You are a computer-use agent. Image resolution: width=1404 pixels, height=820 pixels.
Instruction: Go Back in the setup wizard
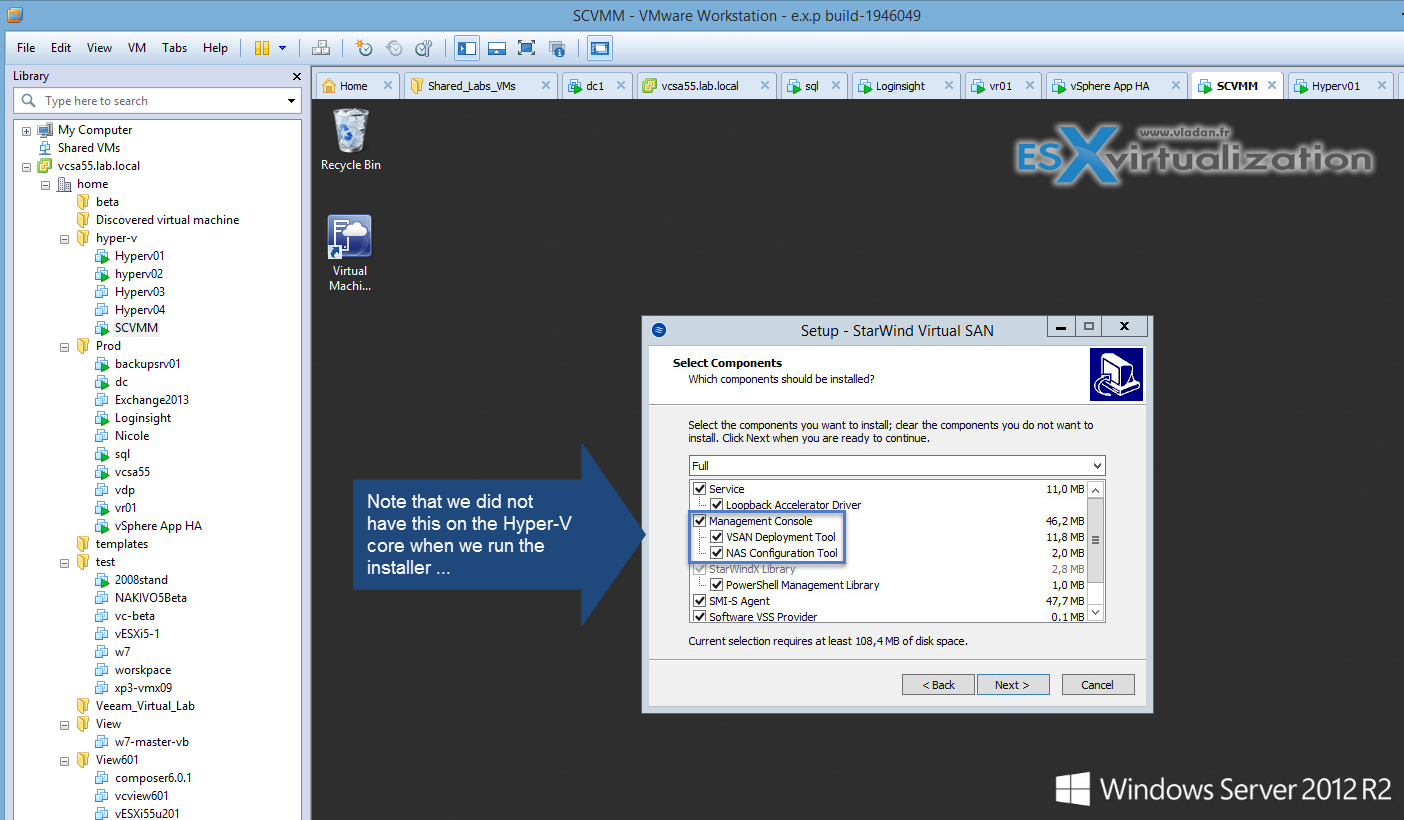[x=938, y=685]
